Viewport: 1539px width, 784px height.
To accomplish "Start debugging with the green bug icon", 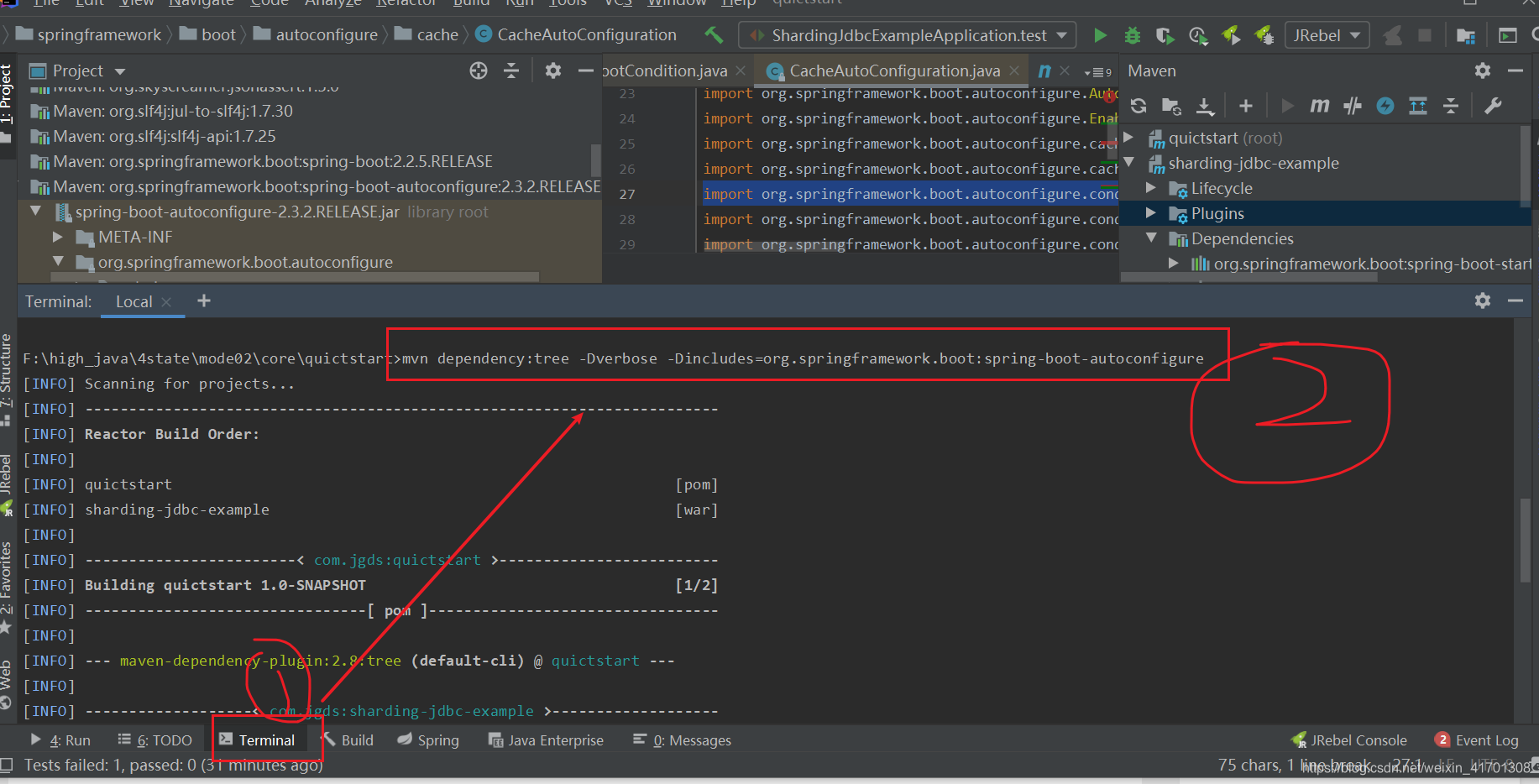I will coord(1133,35).
